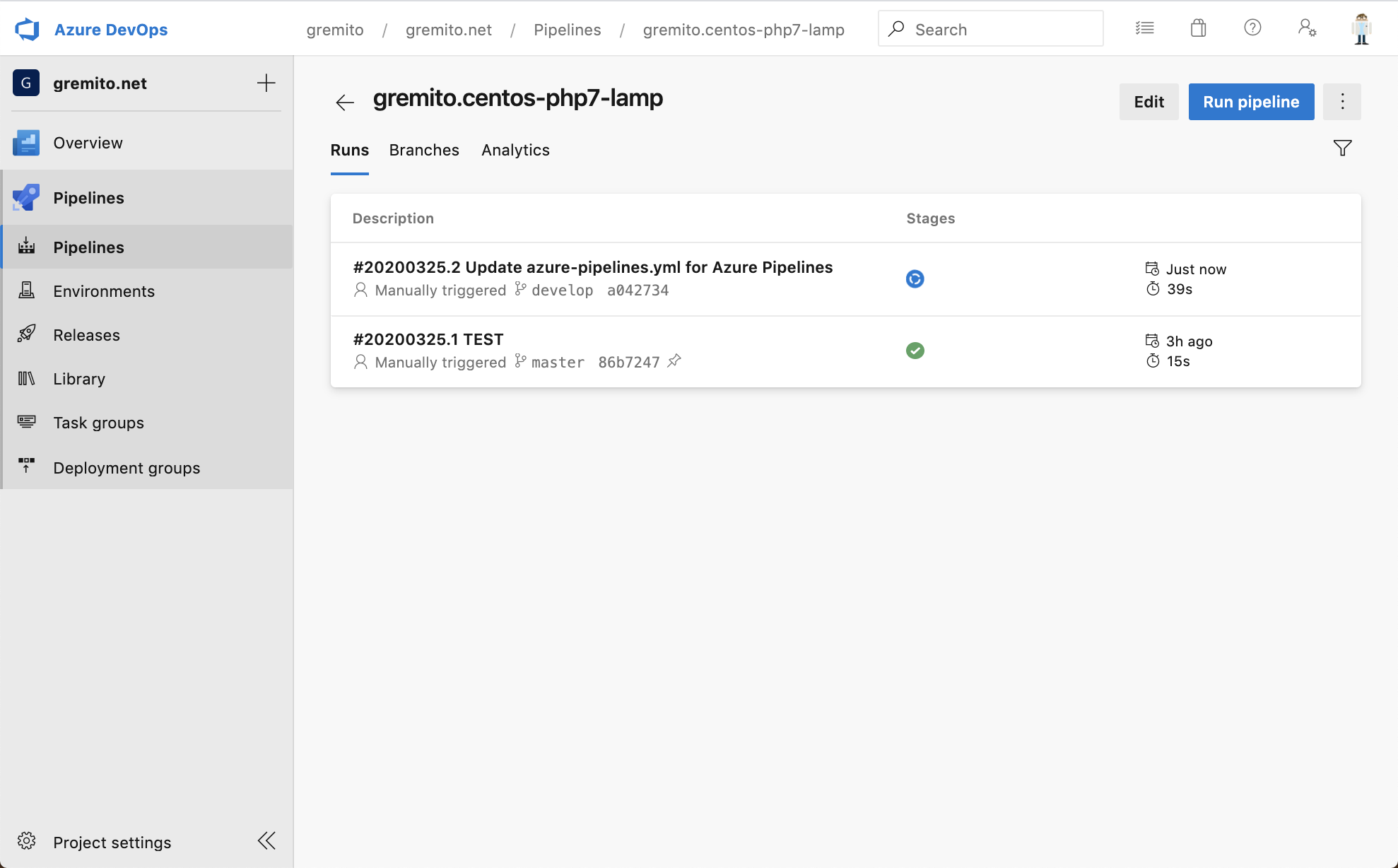Open the More actions vertical ellipsis menu
The height and width of the screenshot is (868, 1398).
point(1342,102)
